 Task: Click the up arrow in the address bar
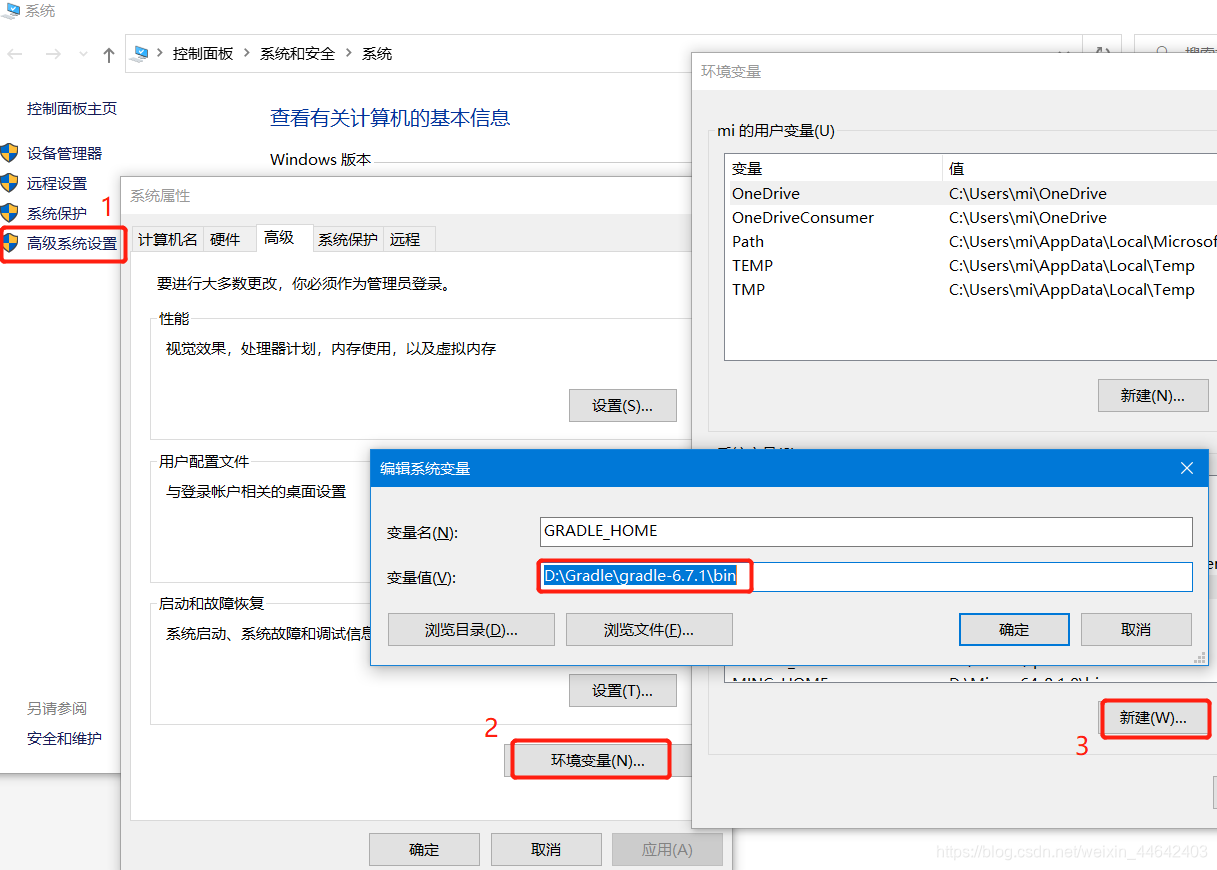click(x=109, y=54)
